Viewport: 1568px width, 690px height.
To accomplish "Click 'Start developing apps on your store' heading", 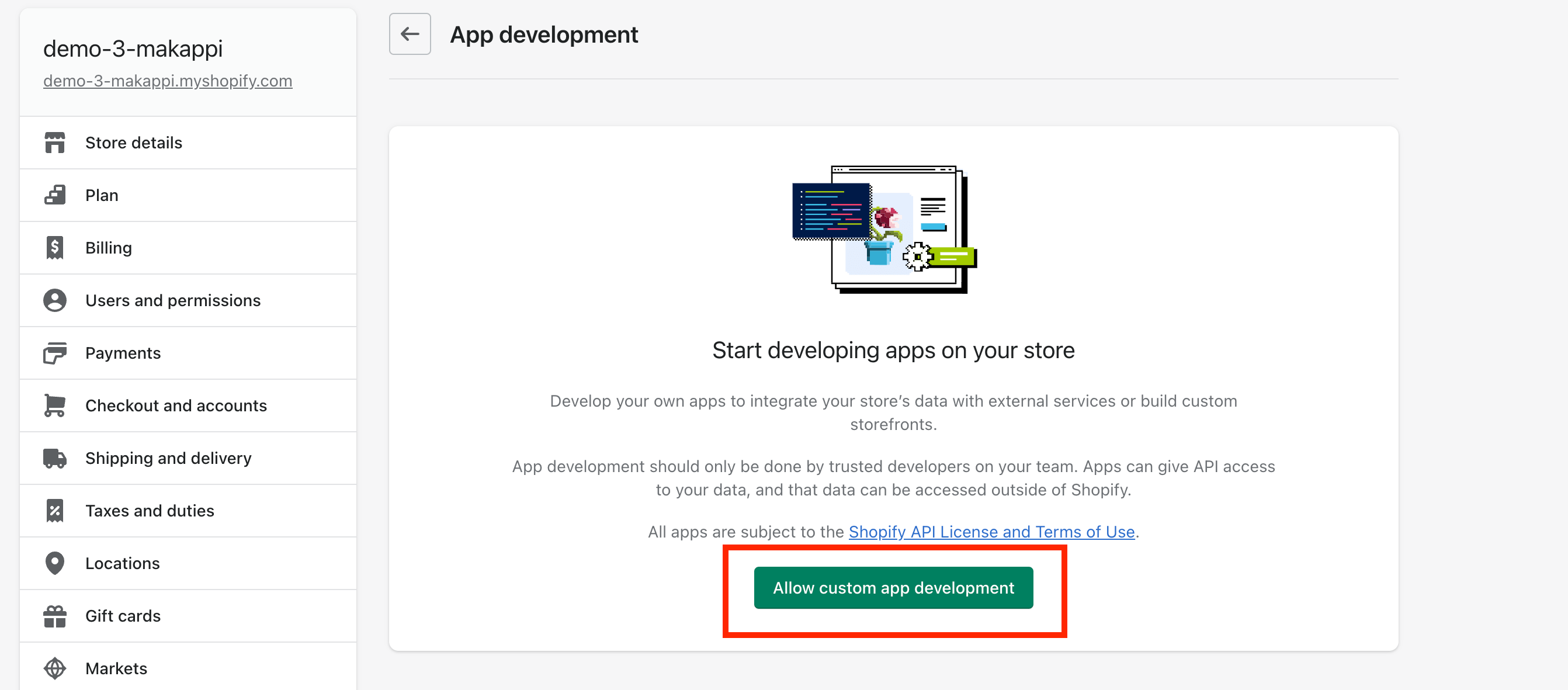I will [x=893, y=350].
